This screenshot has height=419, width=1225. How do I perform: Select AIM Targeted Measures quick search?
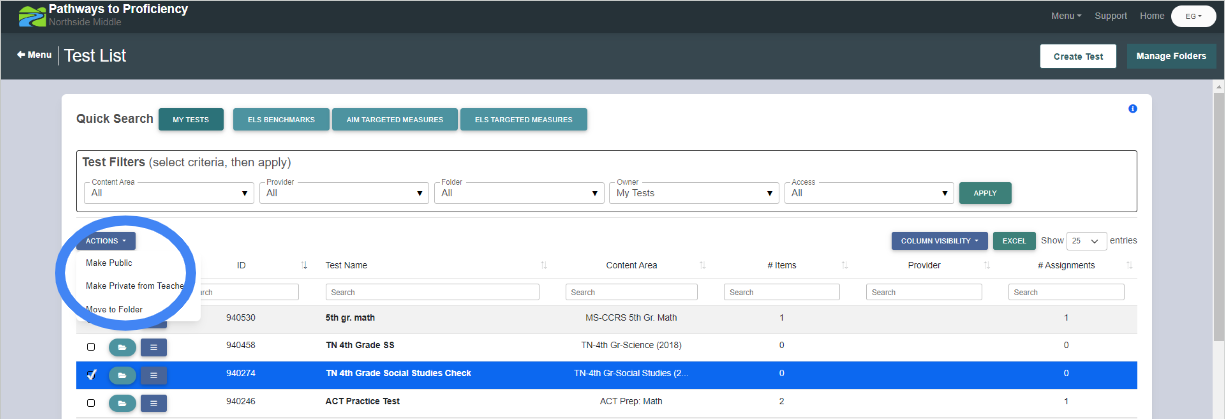395,120
